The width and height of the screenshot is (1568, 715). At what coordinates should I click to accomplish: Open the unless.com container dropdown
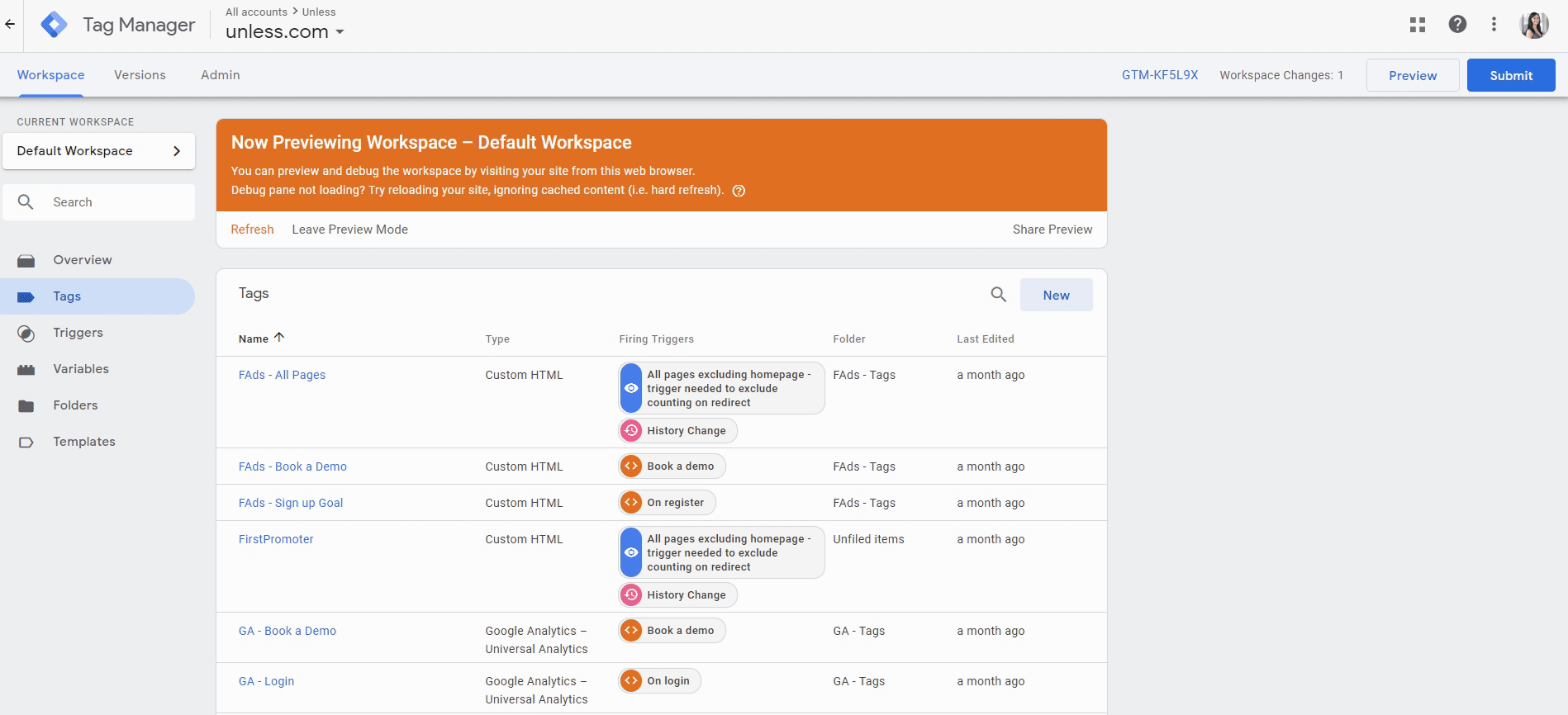pyautogui.click(x=285, y=32)
